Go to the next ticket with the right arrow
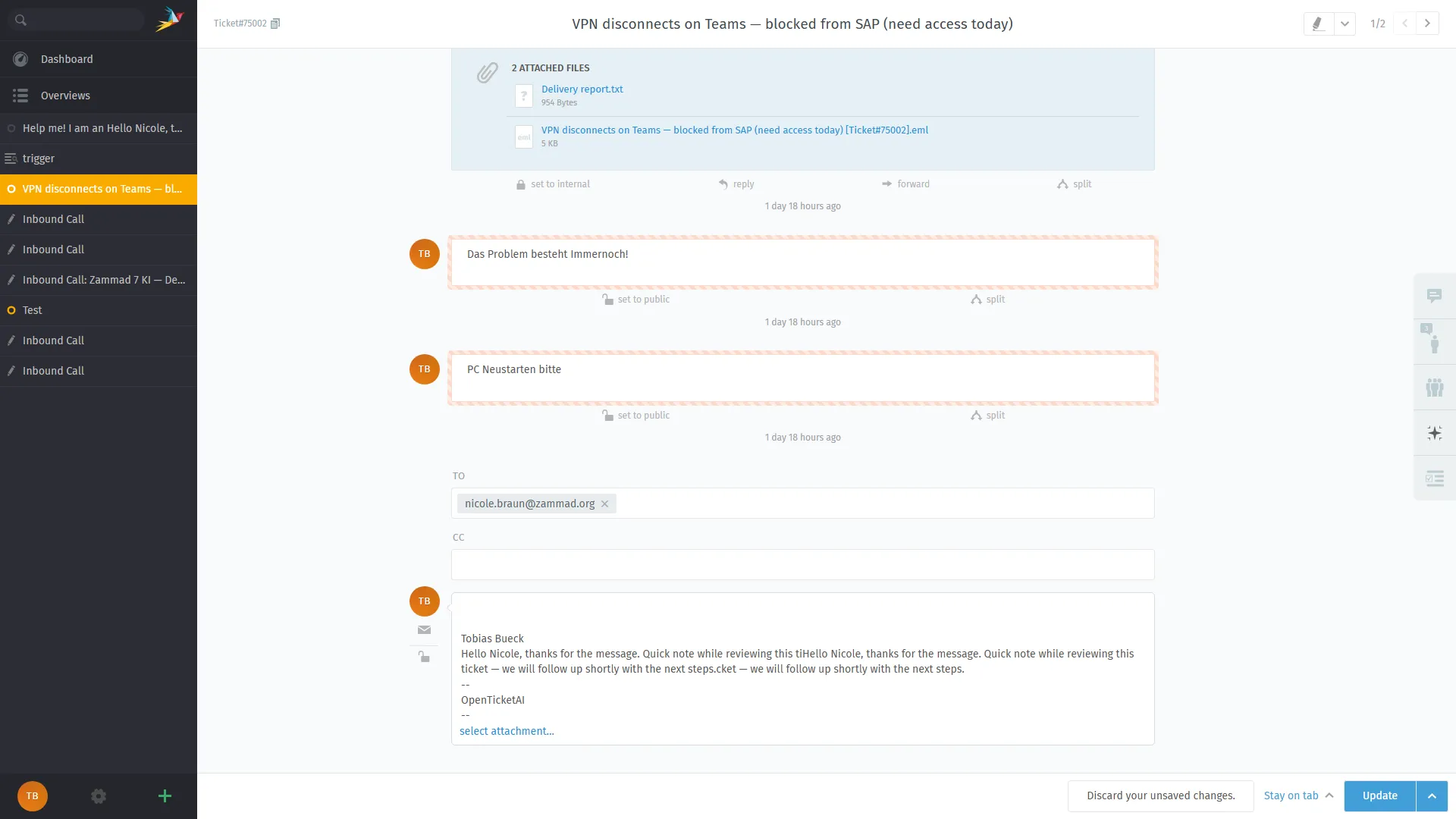The height and width of the screenshot is (819, 1456). coord(1427,24)
